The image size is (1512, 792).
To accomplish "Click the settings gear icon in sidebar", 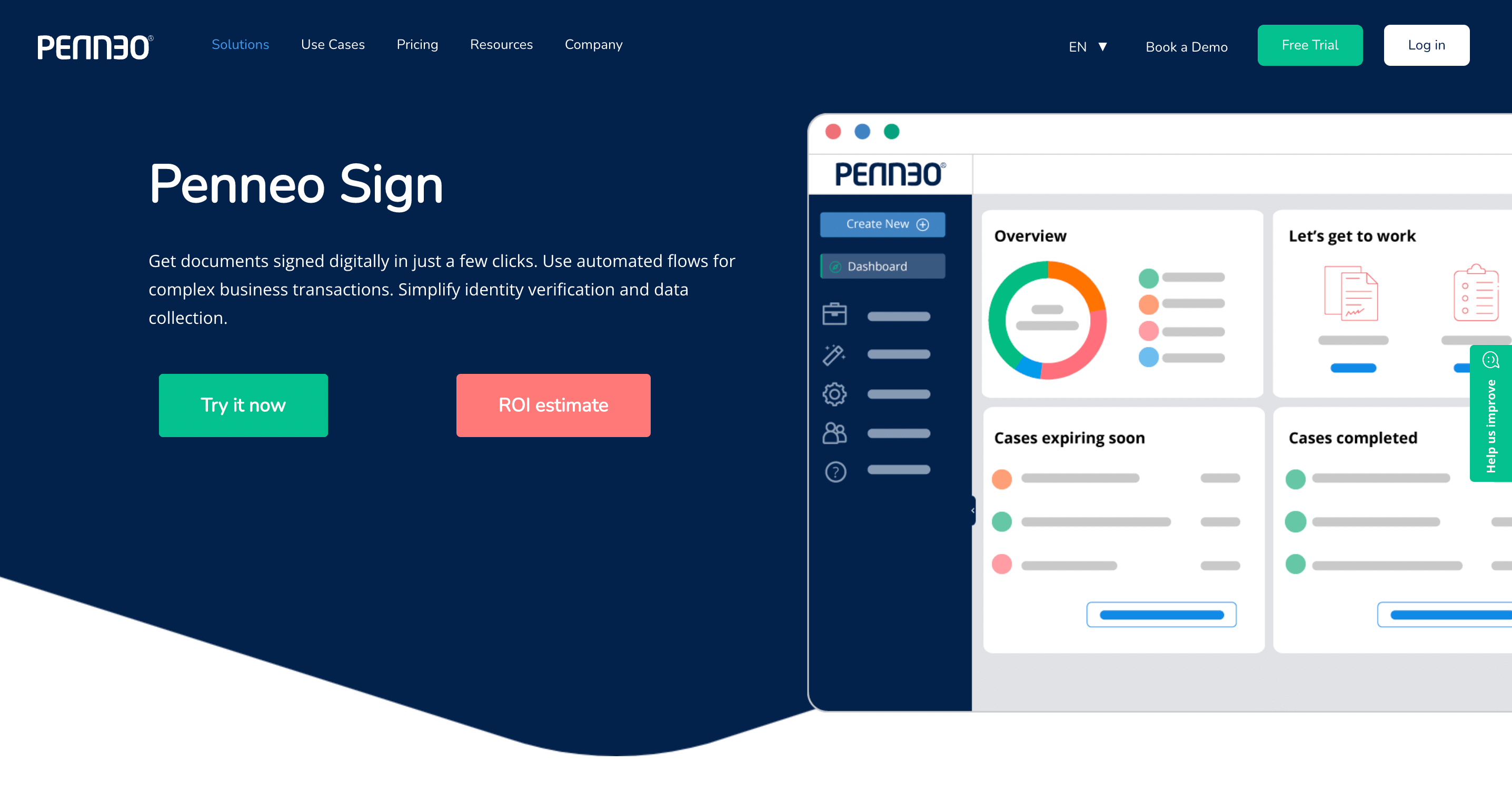I will 834,393.
